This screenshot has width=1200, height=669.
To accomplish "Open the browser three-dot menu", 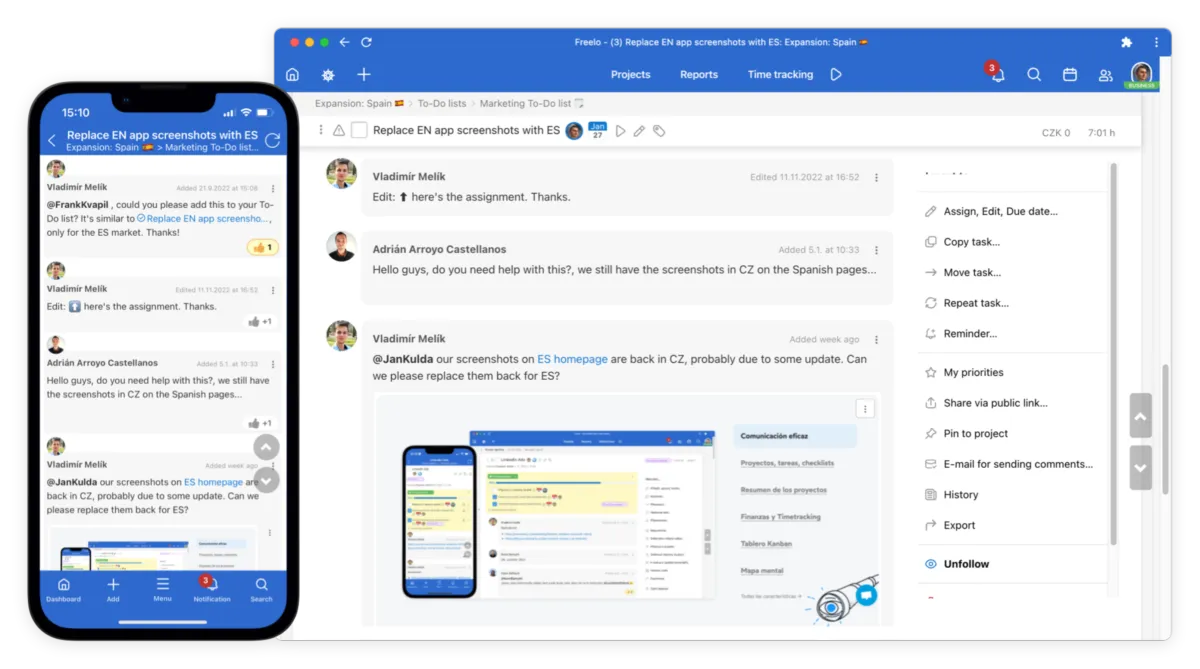I will (1156, 42).
